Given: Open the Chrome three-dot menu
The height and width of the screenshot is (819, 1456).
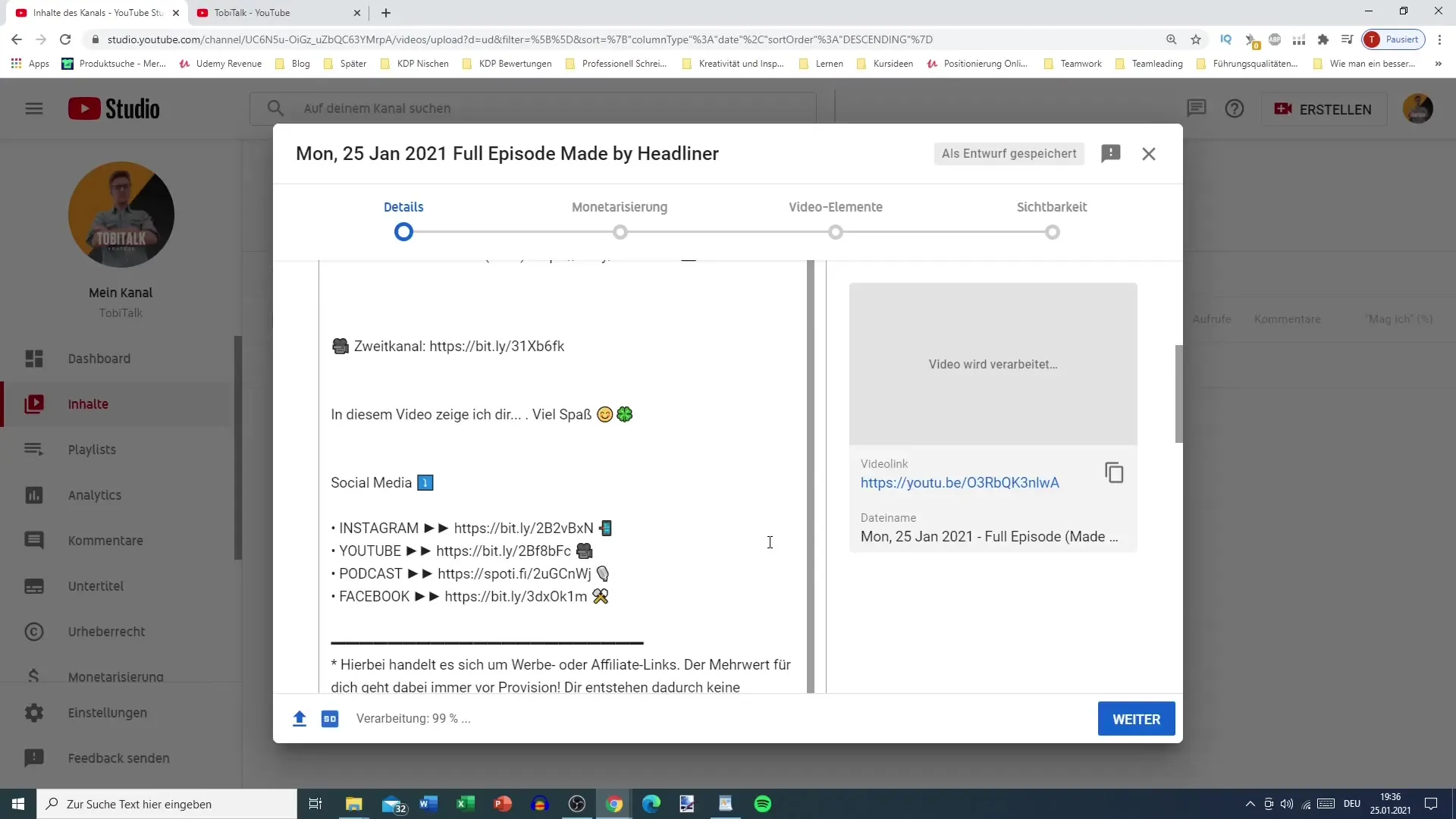Looking at the screenshot, I should (x=1440, y=39).
